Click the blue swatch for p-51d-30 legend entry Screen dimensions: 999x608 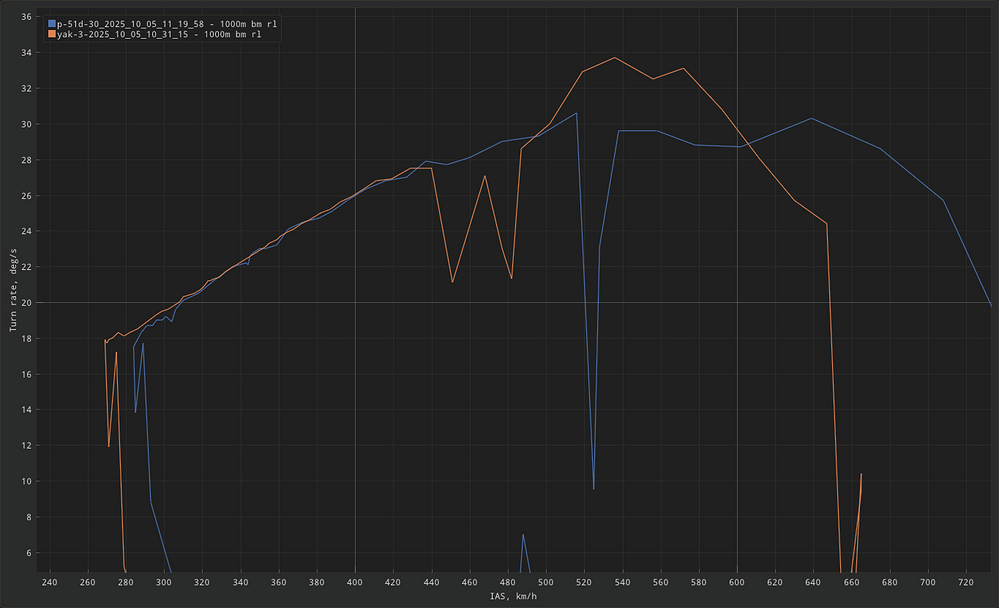[x=52, y=22]
